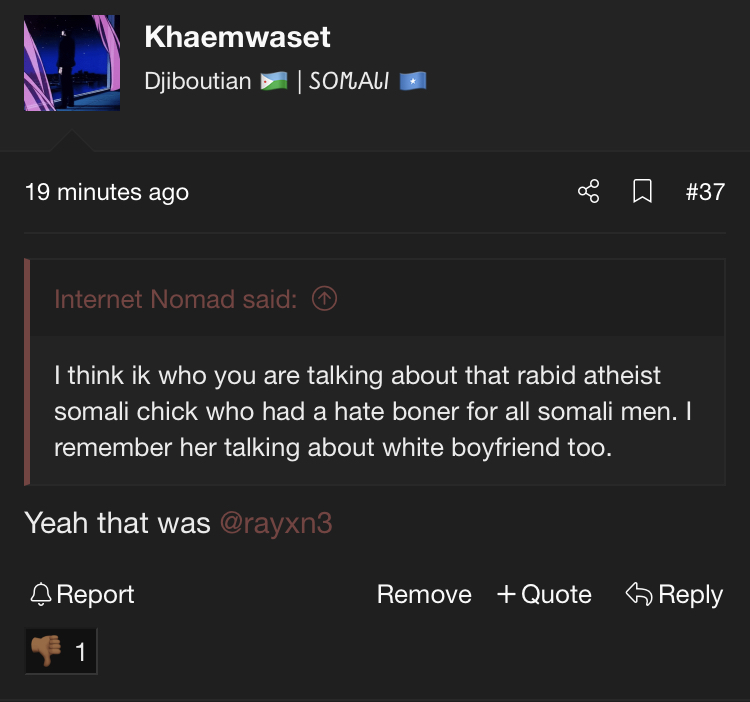Click the Djibouti flag emoji
Viewport: 750px width, 702px height.
(x=273, y=81)
